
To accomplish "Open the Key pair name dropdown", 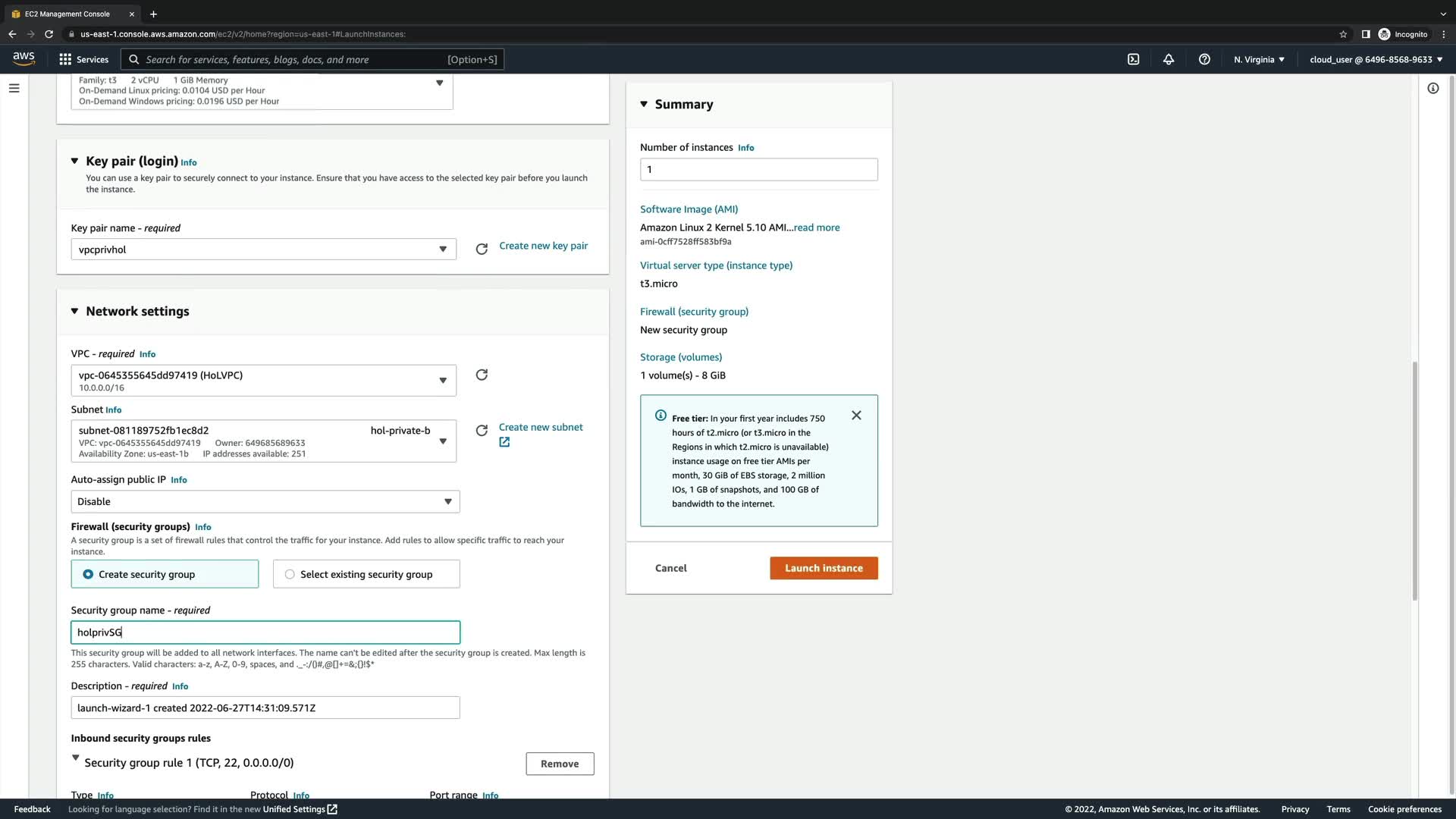I will coord(263,249).
